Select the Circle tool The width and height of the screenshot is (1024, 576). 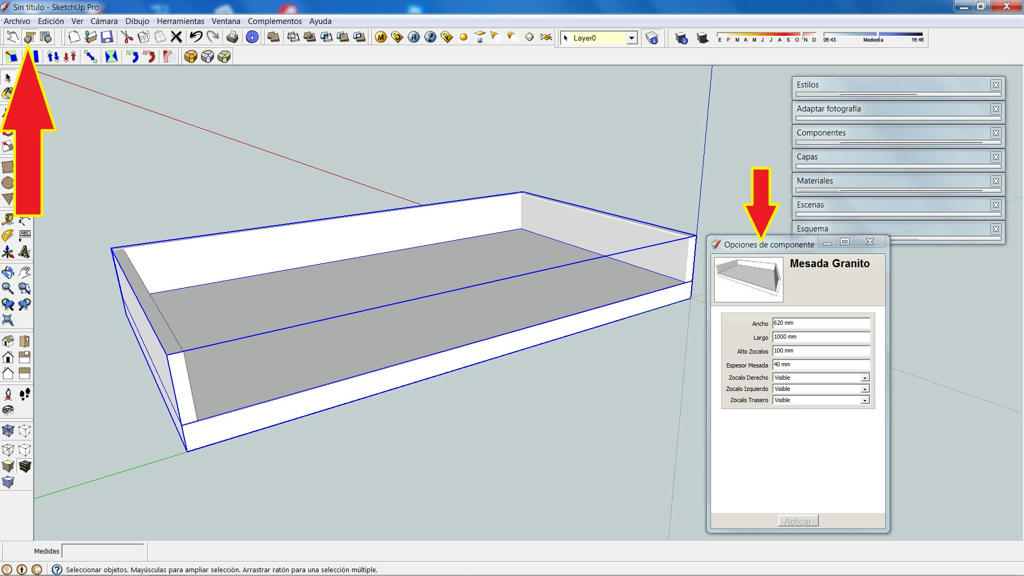coord(8,183)
